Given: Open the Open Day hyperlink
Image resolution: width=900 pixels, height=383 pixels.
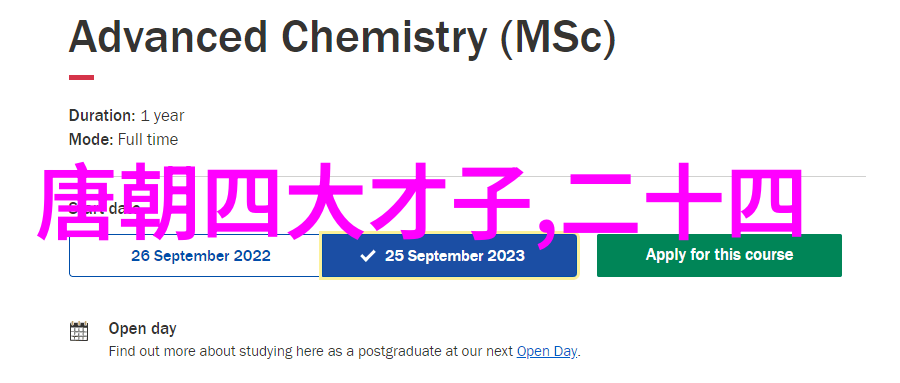Looking at the screenshot, I should click(x=546, y=351).
